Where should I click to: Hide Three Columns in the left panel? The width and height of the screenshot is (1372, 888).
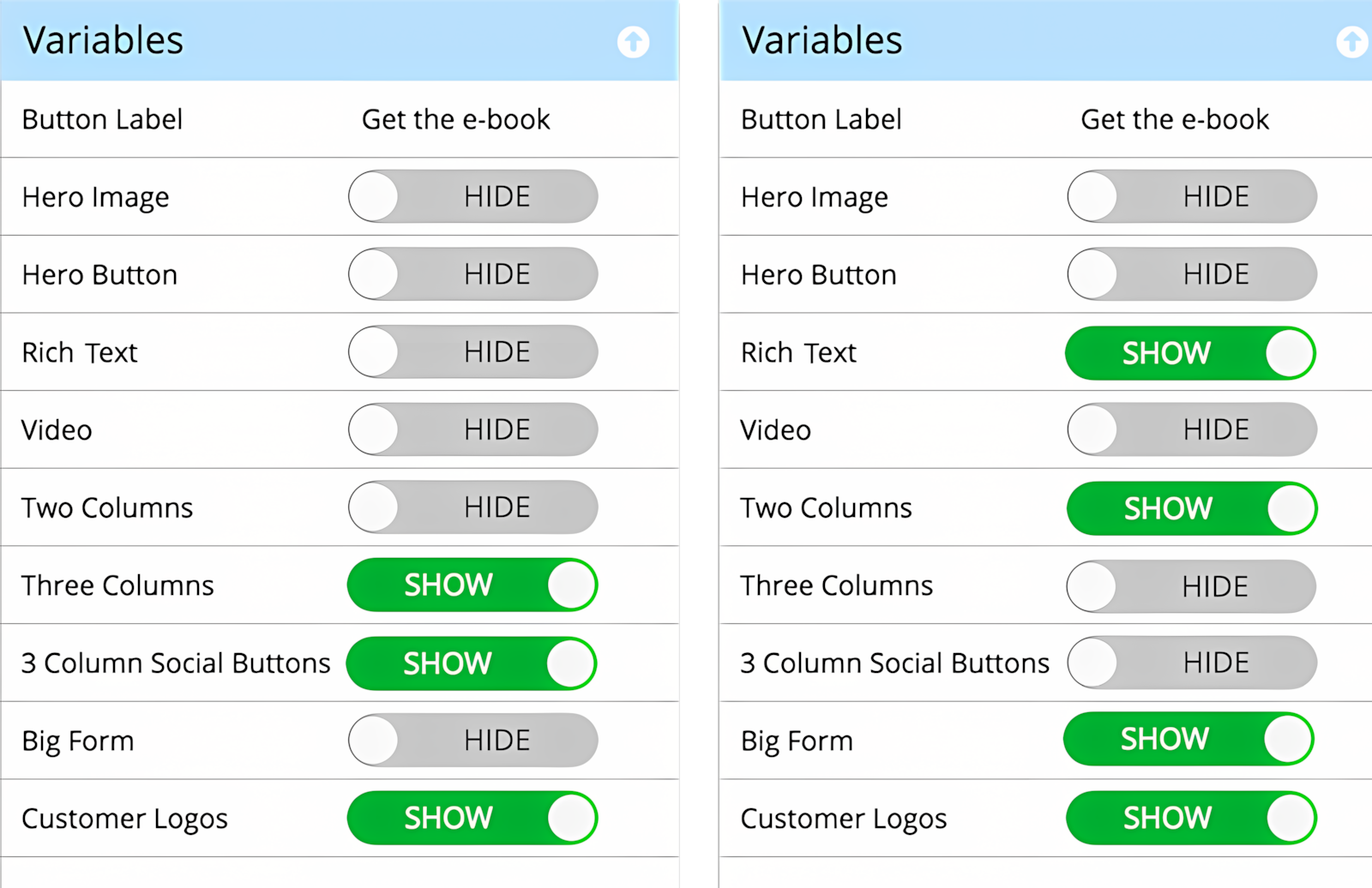(472, 585)
